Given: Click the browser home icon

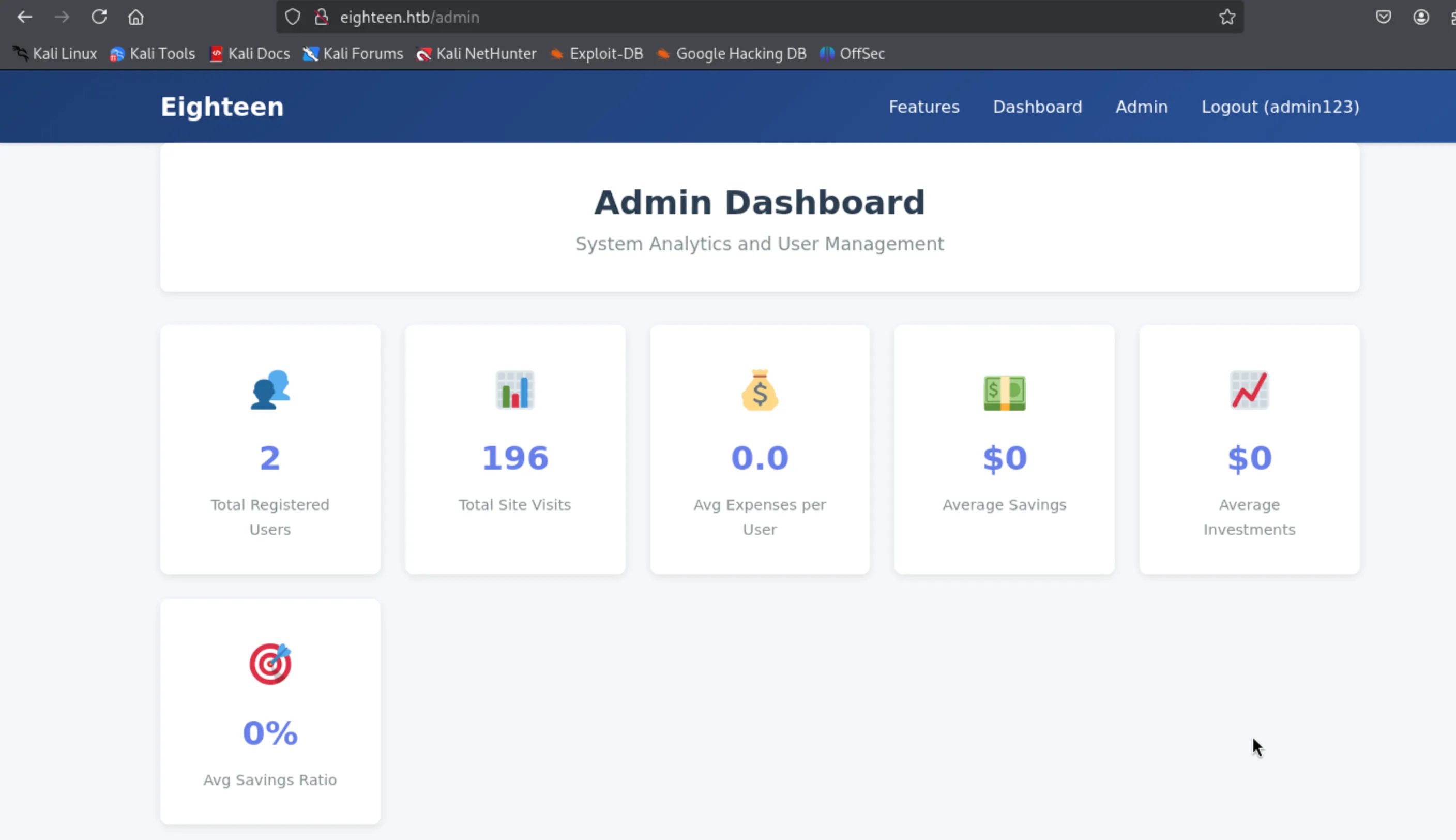Looking at the screenshot, I should click(x=135, y=17).
